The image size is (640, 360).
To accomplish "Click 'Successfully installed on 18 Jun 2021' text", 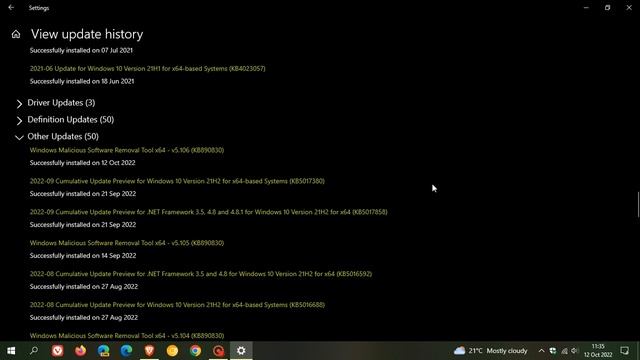I will 82,81.
